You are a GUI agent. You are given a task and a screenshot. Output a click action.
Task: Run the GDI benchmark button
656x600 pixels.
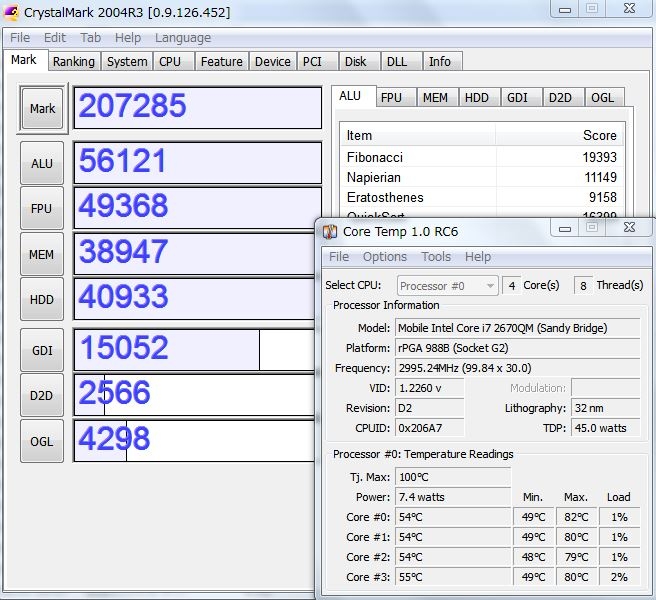point(42,350)
